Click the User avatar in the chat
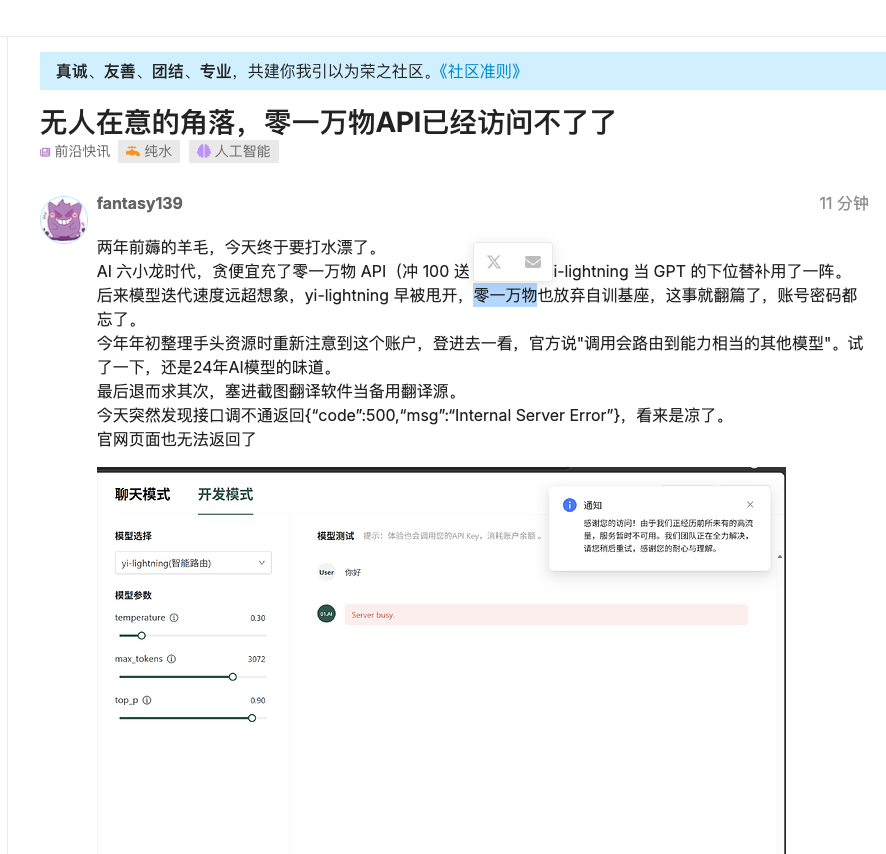Viewport: 886px width, 854px height. pyautogui.click(x=326, y=573)
